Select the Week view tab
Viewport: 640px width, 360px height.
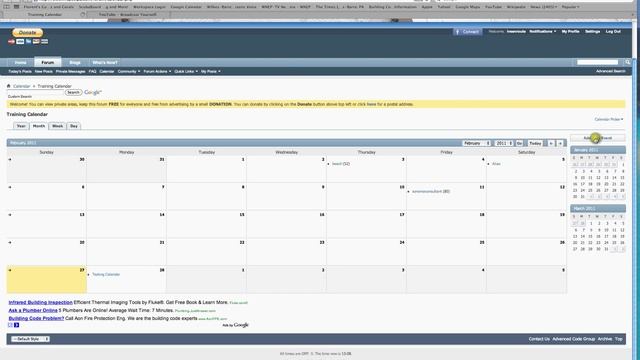click(58, 126)
